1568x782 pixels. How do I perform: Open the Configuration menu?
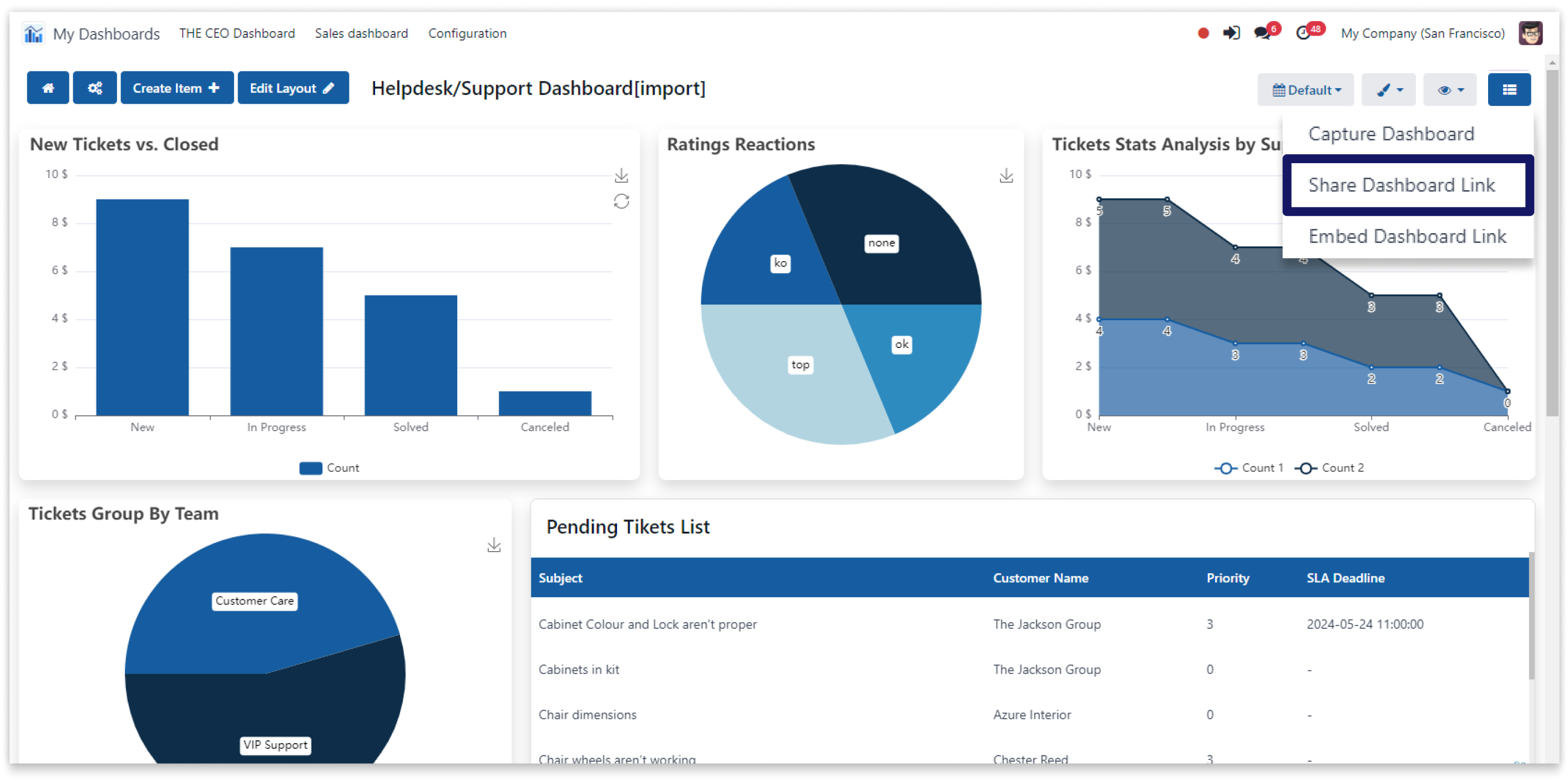pyautogui.click(x=467, y=33)
